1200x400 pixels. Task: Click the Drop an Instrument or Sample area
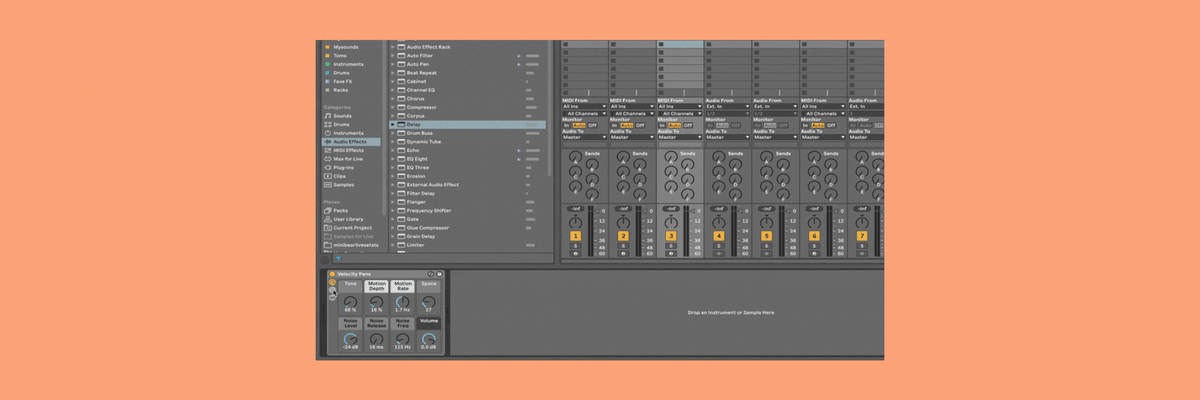730,313
